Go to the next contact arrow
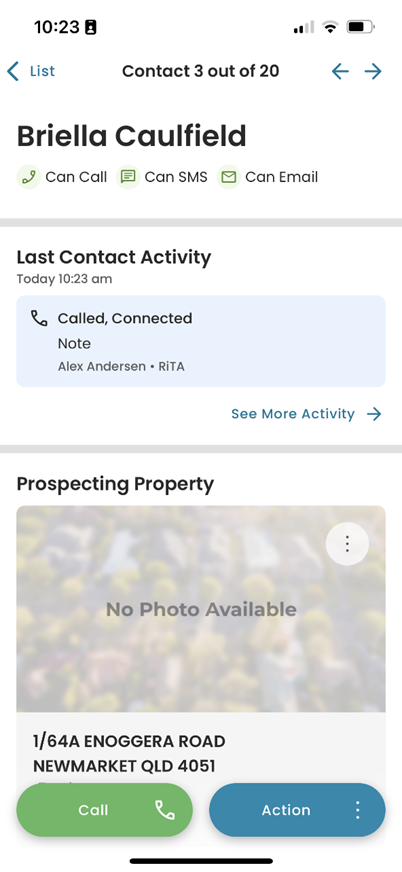The image size is (402, 872). (x=373, y=71)
